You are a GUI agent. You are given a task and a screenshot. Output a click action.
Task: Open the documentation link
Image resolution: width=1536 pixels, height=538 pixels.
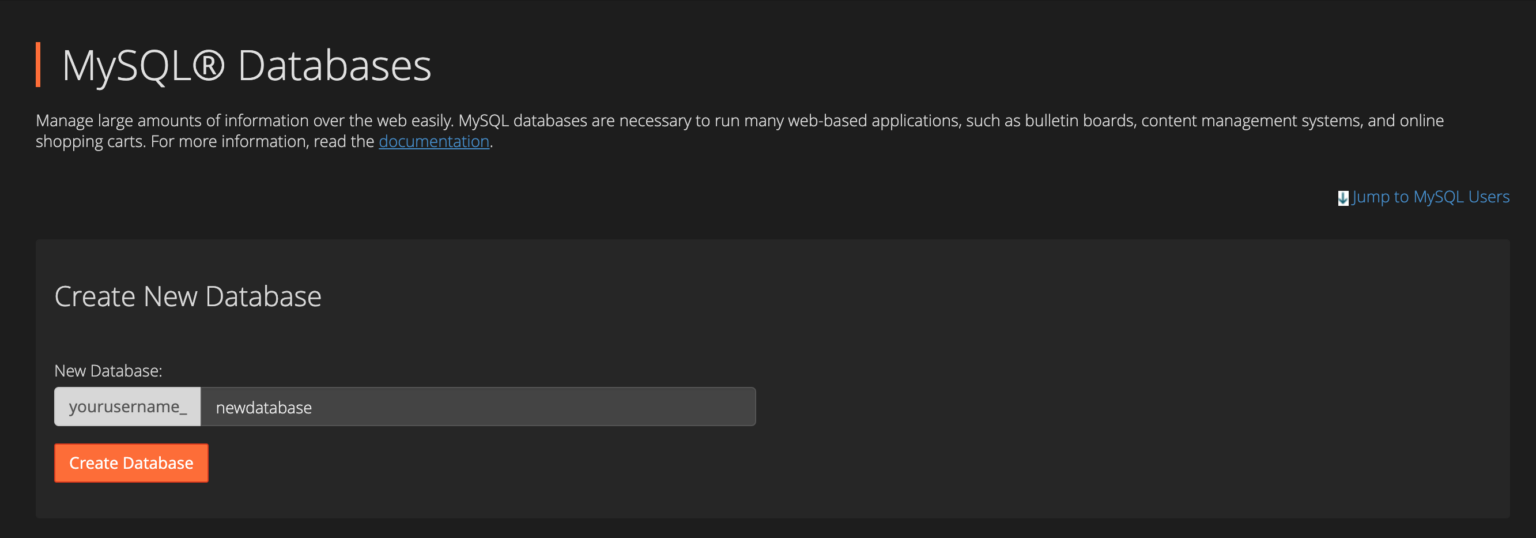click(x=433, y=142)
